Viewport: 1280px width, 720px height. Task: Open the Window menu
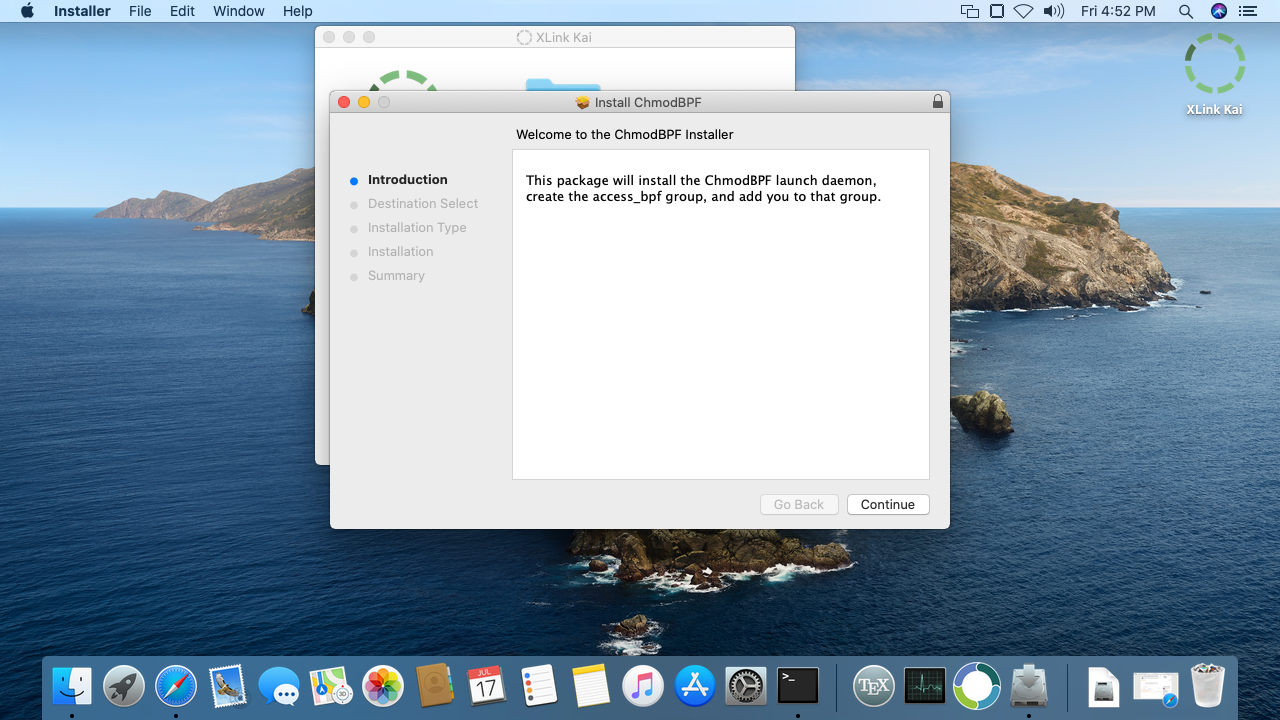pyautogui.click(x=238, y=11)
